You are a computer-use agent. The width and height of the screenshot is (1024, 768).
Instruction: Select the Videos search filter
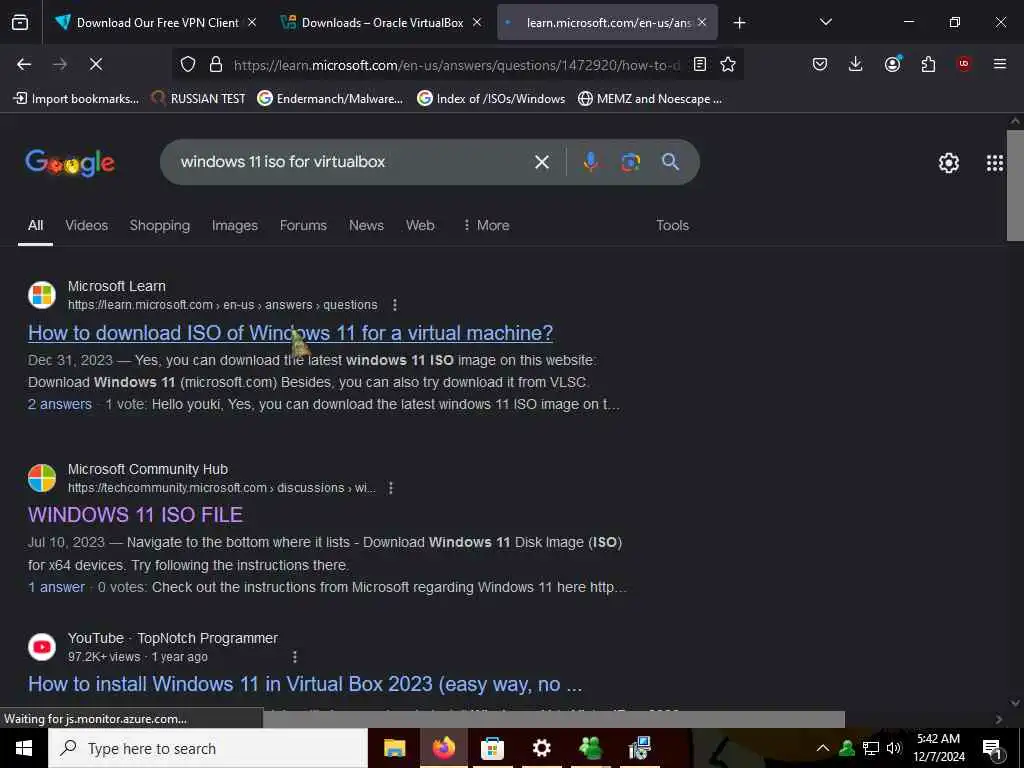pyautogui.click(x=86, y=225)
